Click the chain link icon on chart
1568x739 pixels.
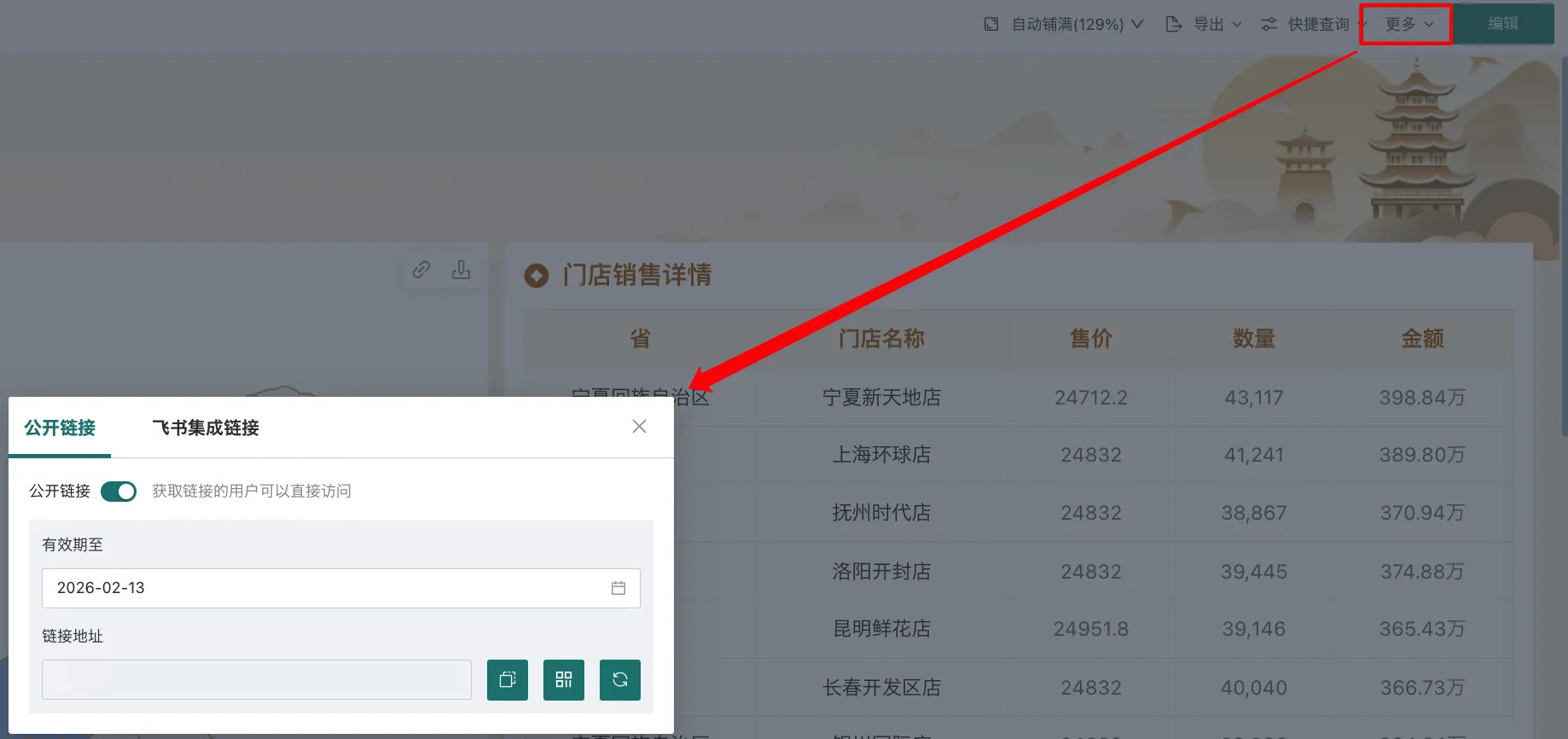(x=421, y=270)
